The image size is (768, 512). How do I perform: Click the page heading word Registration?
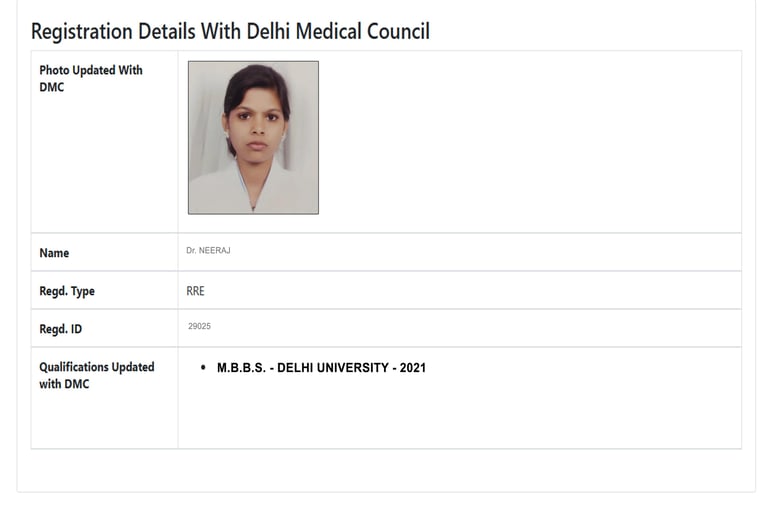(82, 31)
